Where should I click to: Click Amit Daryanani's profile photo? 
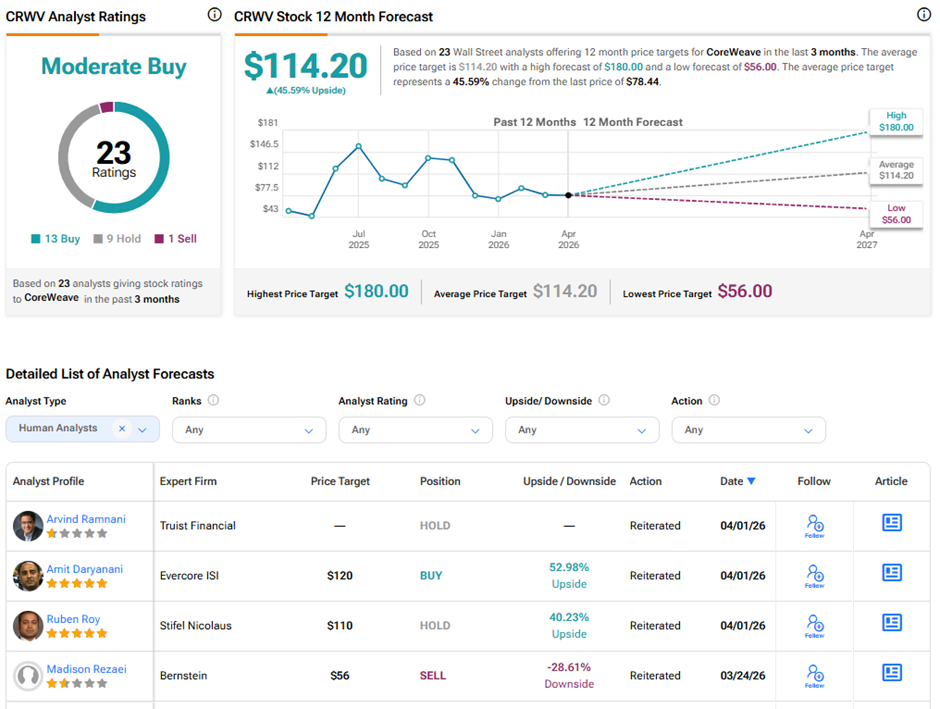coord(28,576)
